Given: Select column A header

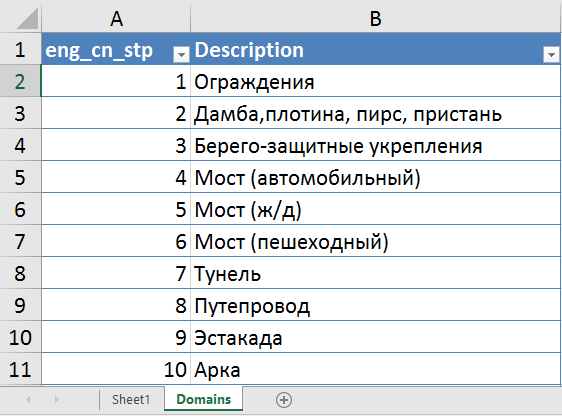Looking at the screenshot, I should point(116,18).
